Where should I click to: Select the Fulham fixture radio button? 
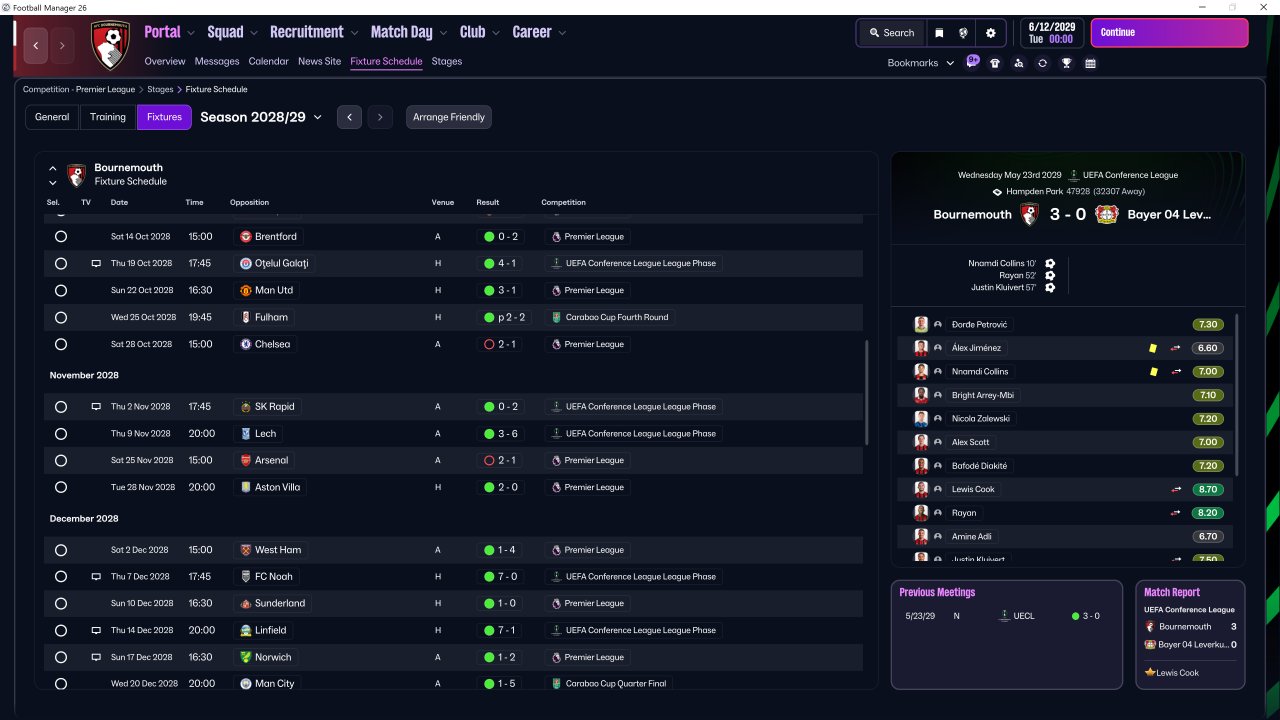61,317
